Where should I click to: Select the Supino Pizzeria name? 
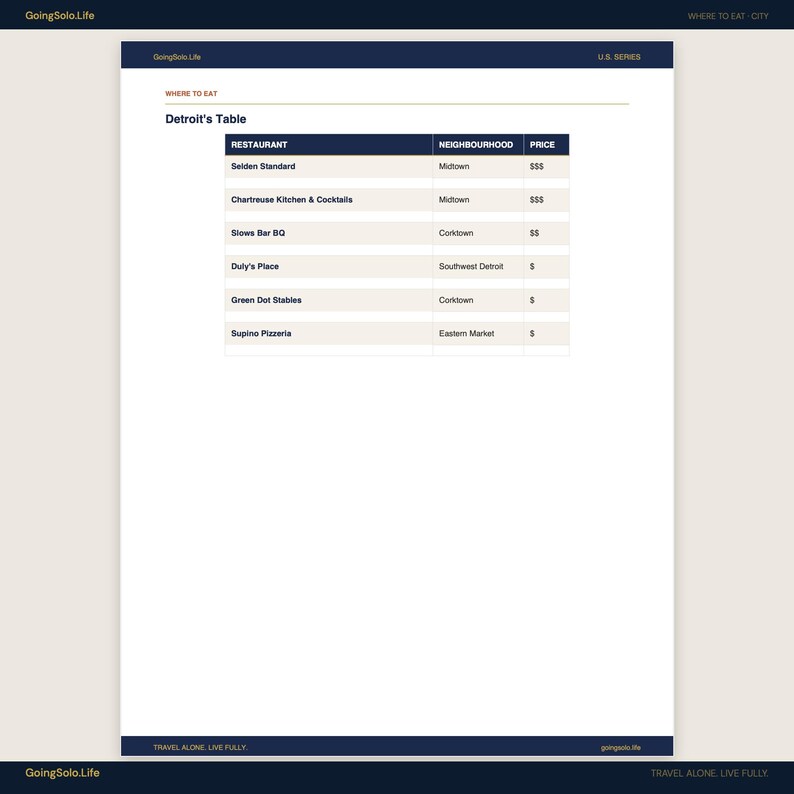261,333
